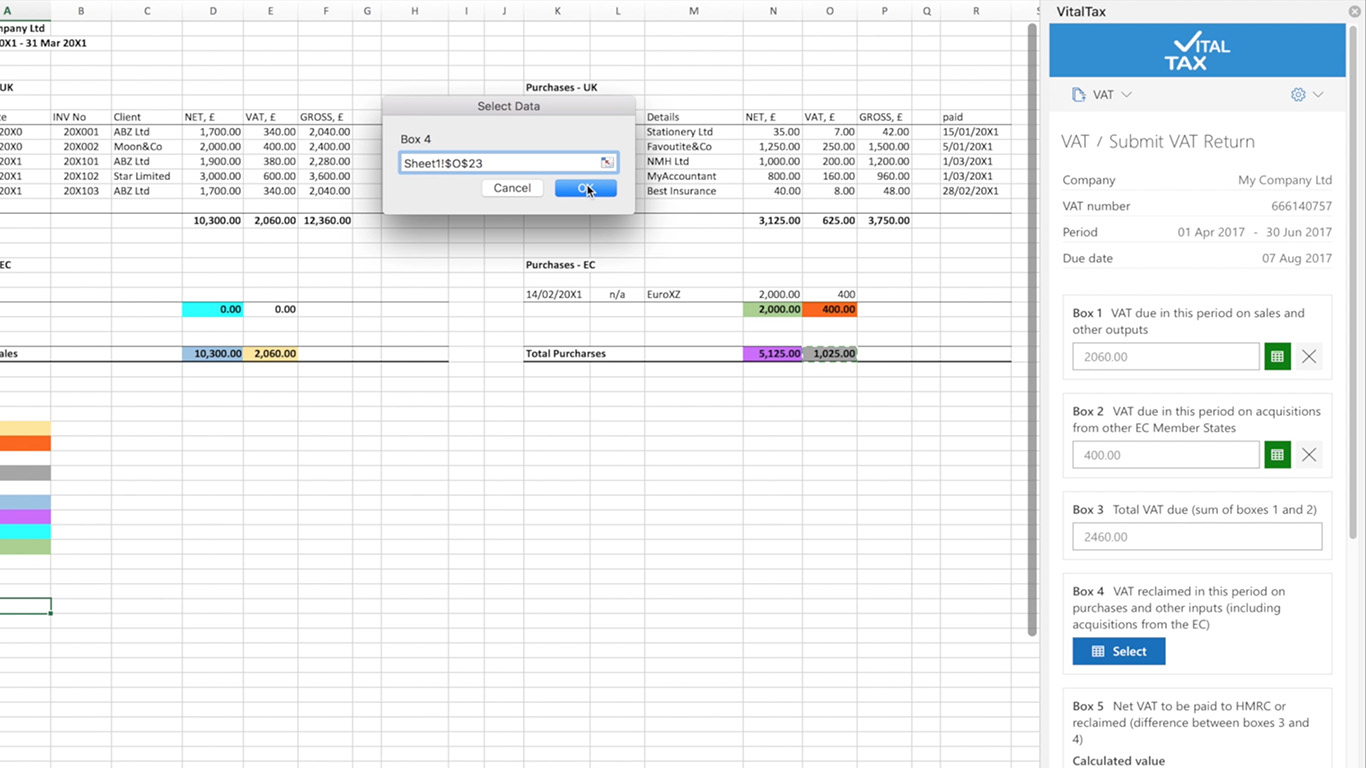Close the VitalTax task pane
This screenshot has height=768, width=1366.
[x=1355, y=11]
